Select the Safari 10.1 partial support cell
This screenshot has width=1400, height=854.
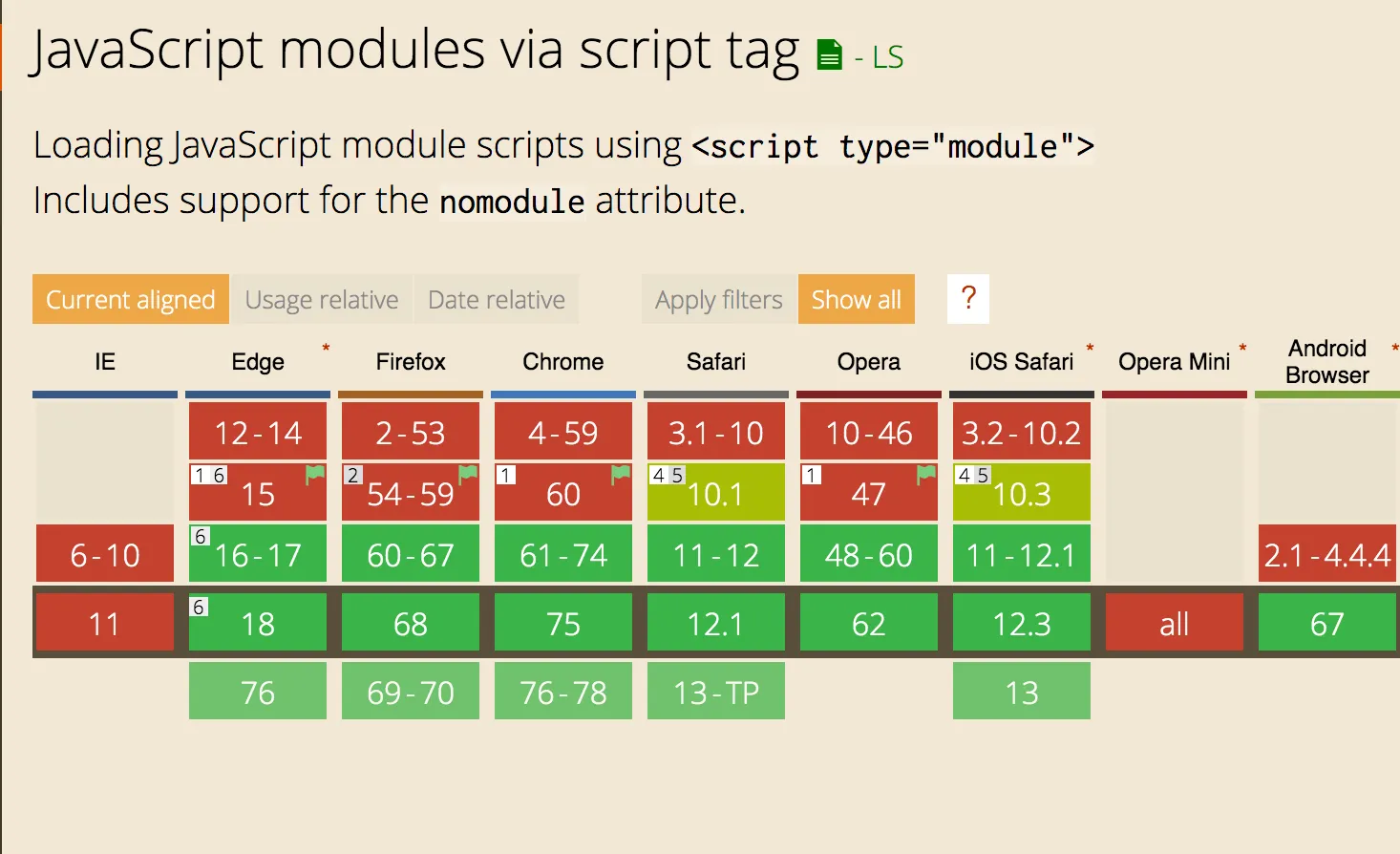coord(716,493)
